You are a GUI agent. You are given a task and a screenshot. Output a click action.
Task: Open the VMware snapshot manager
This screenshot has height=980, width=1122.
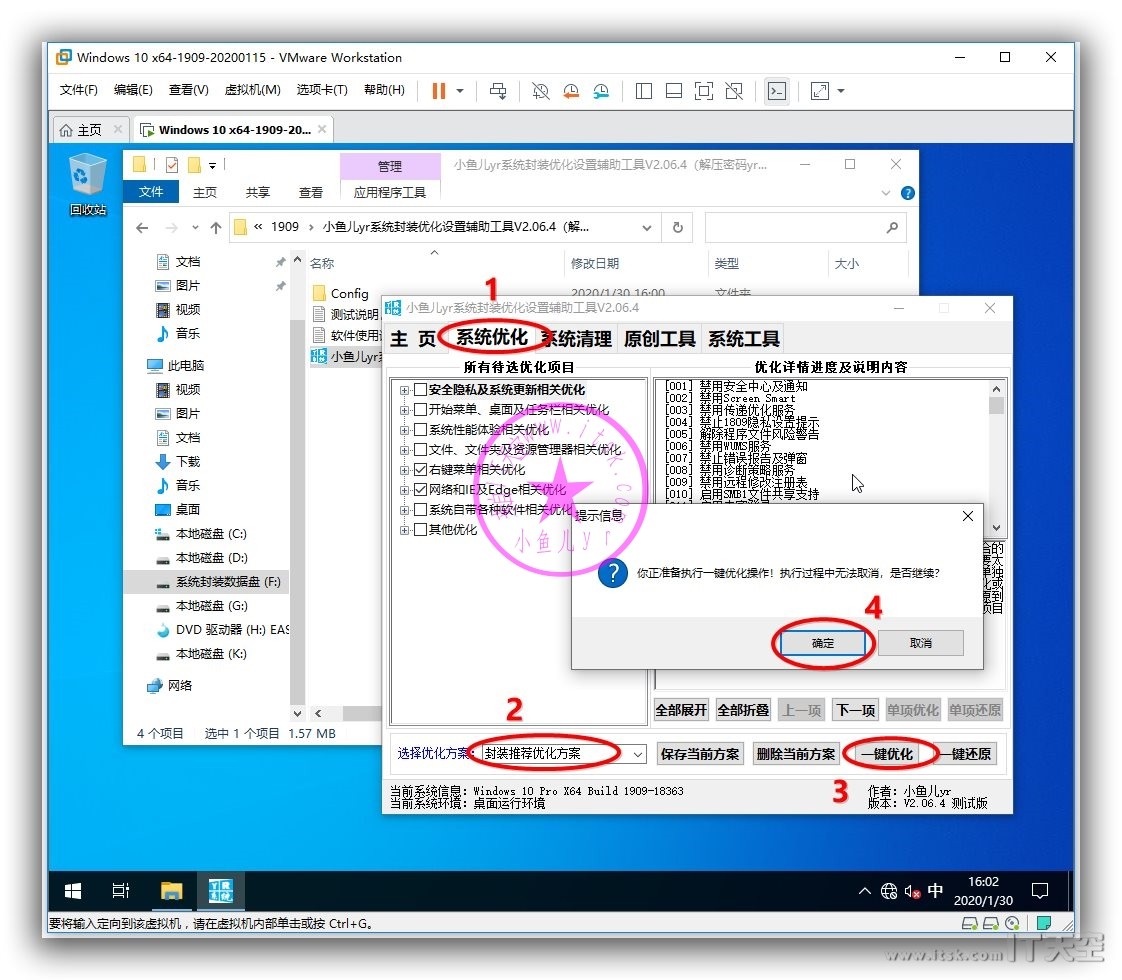(x=601, y=91)
